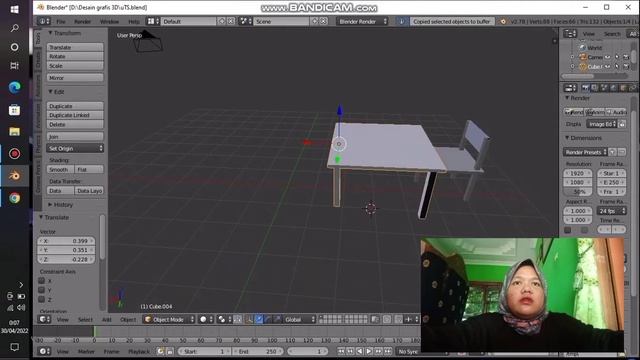Open the Info editor type selector
Image resolution: width=640 pixels, height=360 pixels.
pos(44,21)
